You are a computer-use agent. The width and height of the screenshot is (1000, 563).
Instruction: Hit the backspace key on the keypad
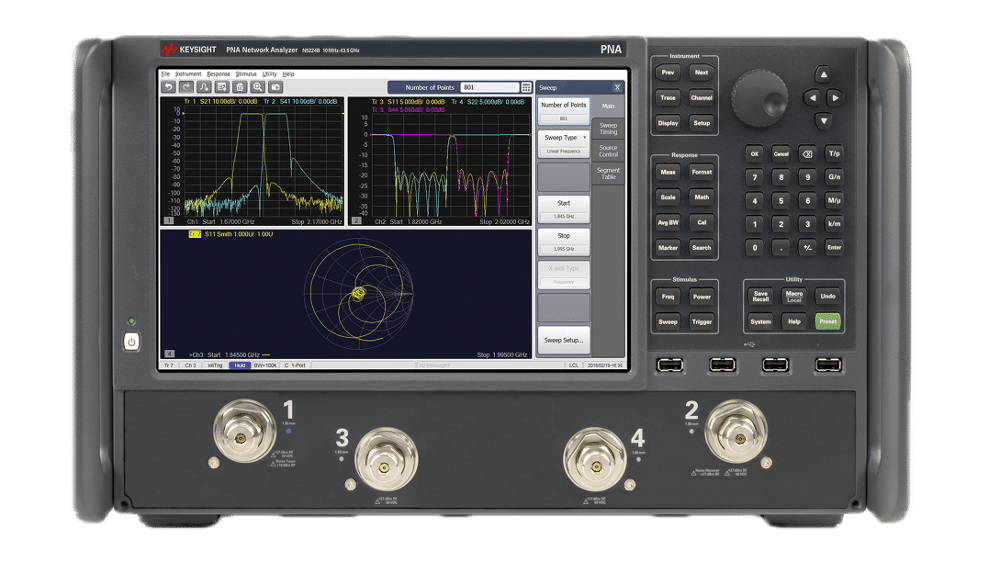807,154
